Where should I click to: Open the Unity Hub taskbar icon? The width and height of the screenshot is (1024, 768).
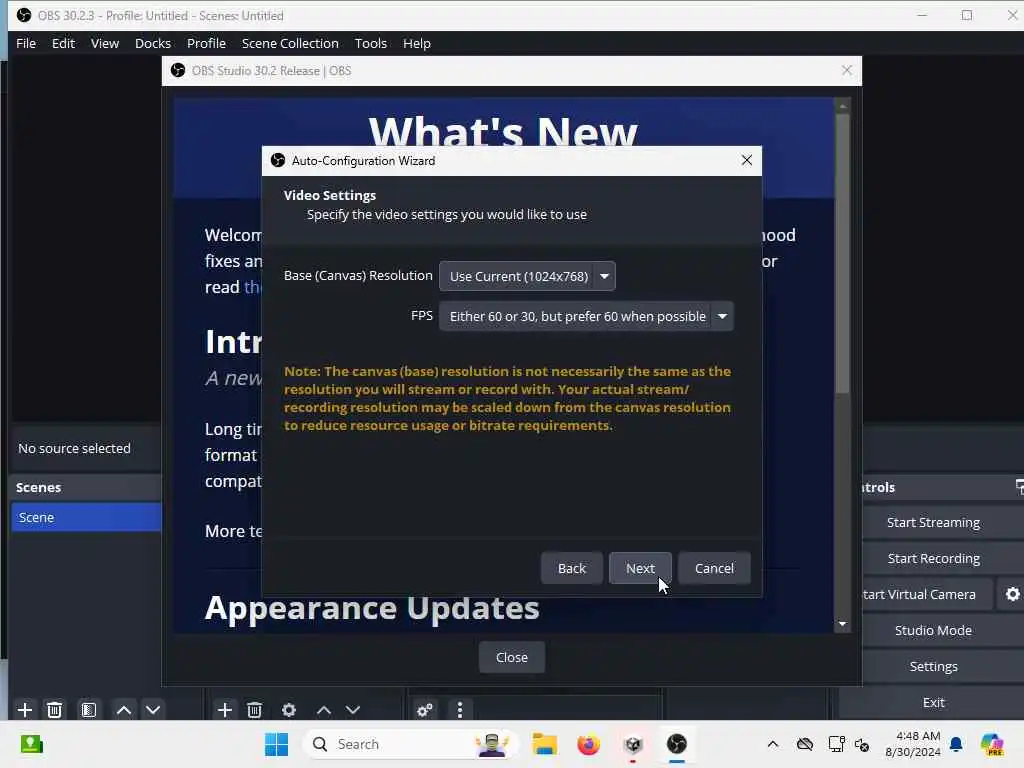tap(633, 744)
